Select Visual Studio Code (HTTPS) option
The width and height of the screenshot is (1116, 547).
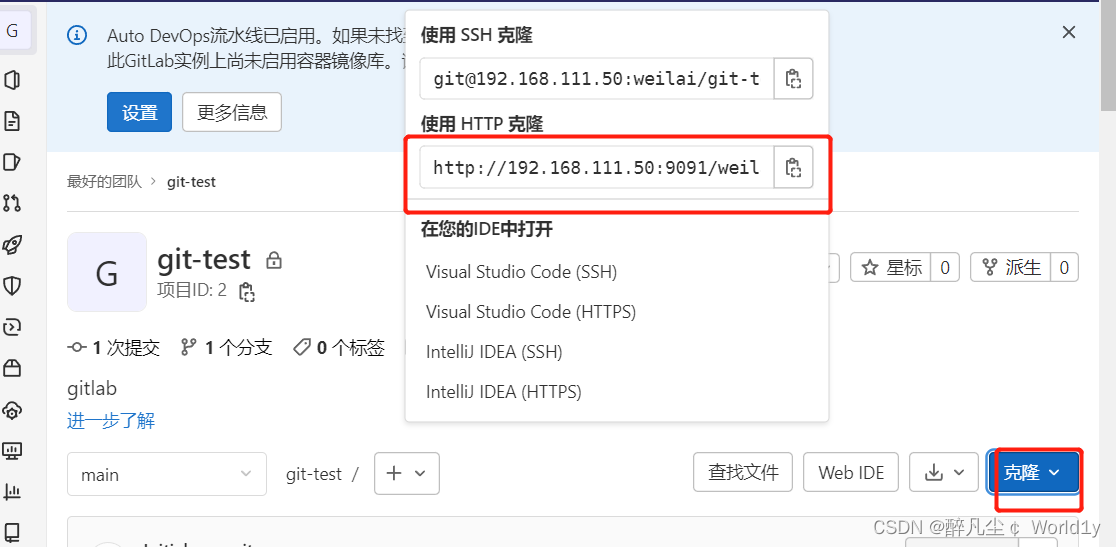(x=531, y=312)
